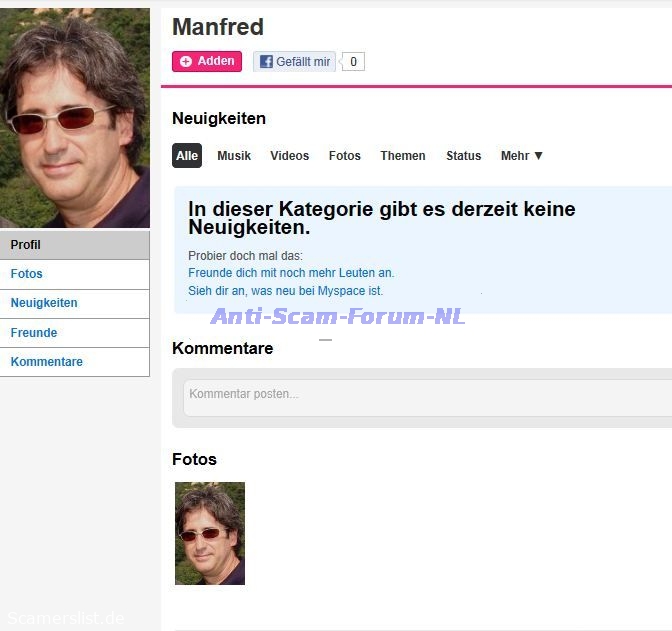Image resolution: width=672 pixels, height=631 pixels.
Task: Select the Themen tab
Action: (403, 156)
